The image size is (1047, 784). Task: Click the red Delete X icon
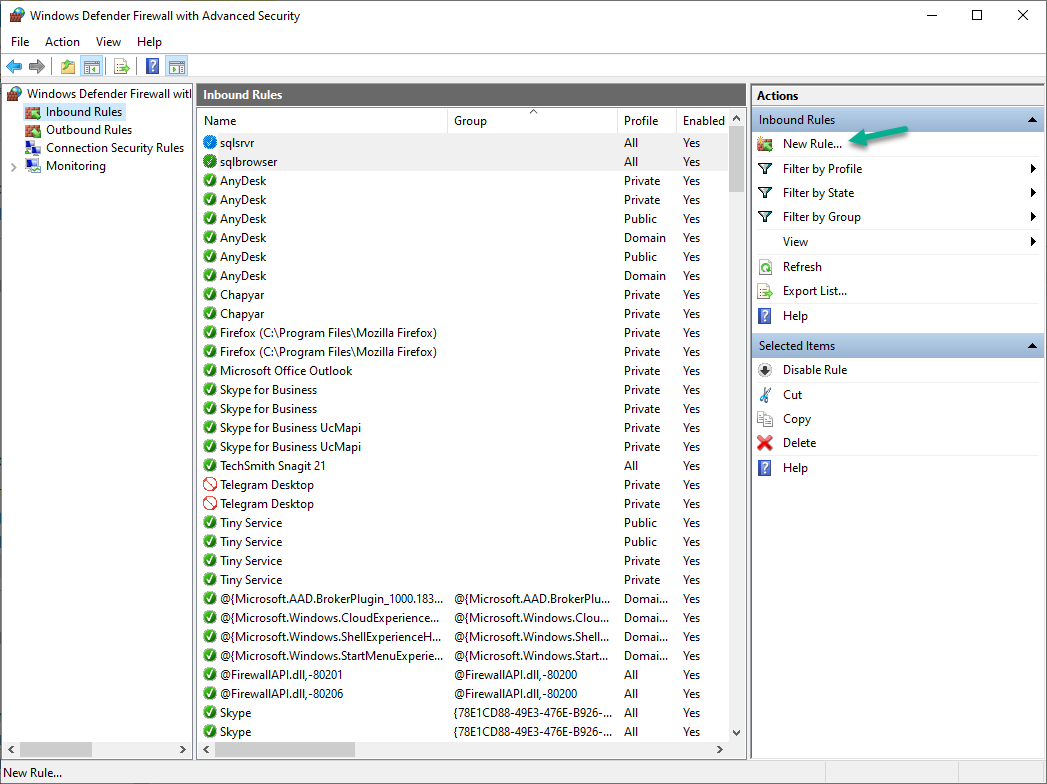(x=765, y=443)
